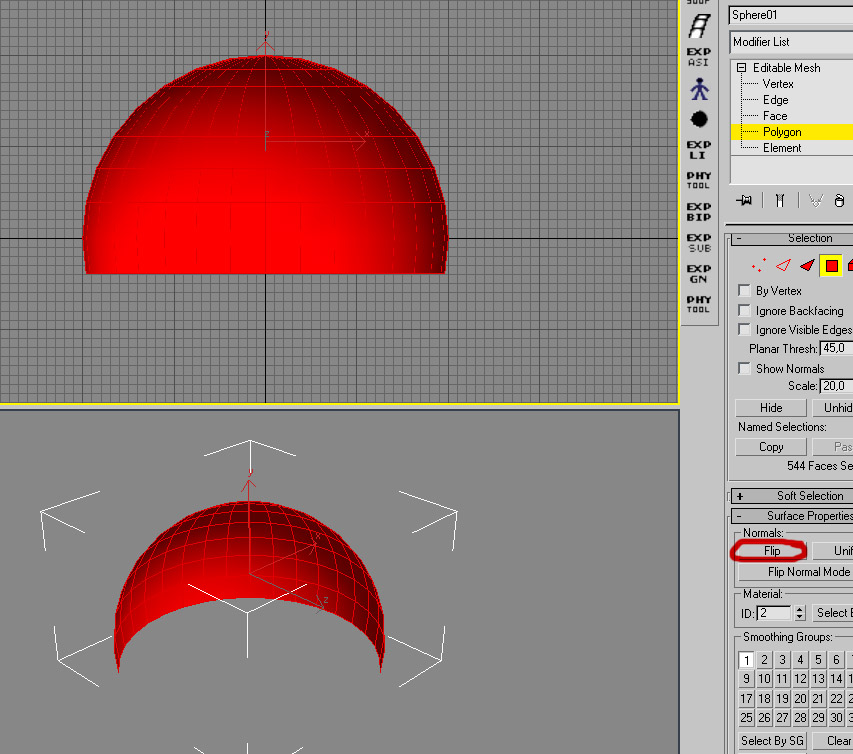
Task: Click the Copy named selection button
Action: click(x=771, y=447)
